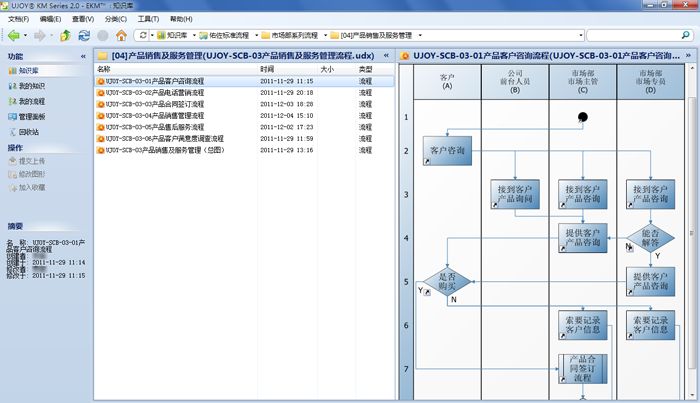Screen dimensions: 700x403
Task: Open the 编辑(E) menu
Action: (x=50, y=19)
